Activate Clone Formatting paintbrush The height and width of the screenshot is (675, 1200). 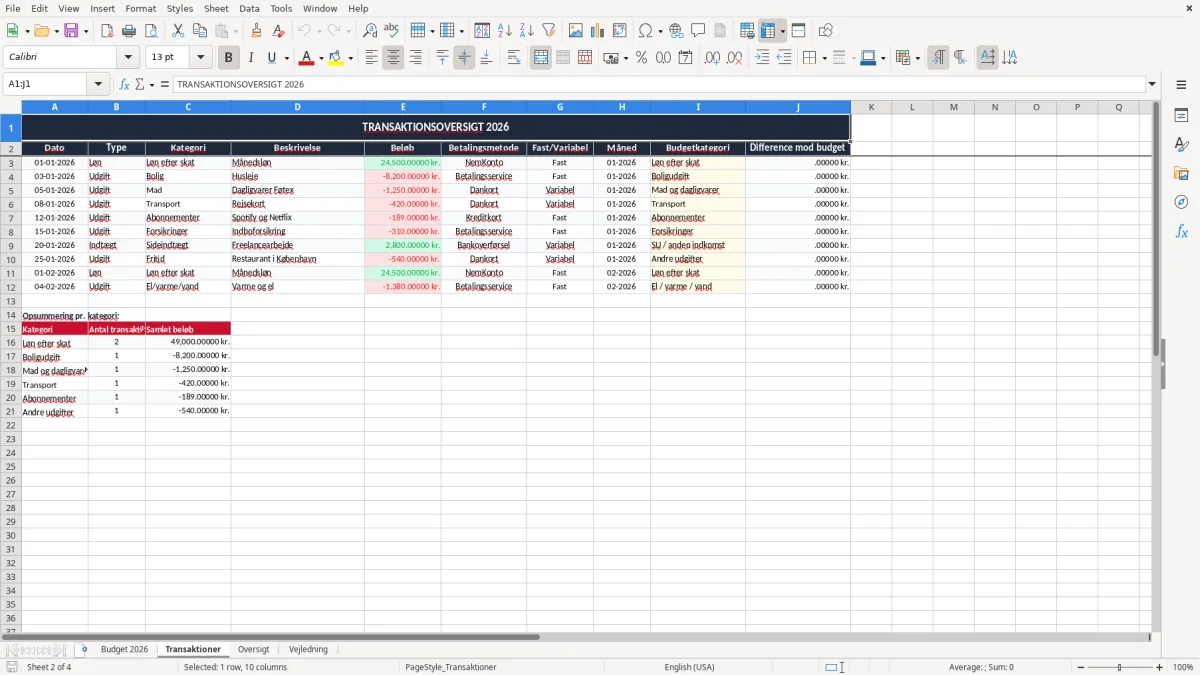[256, 31]
